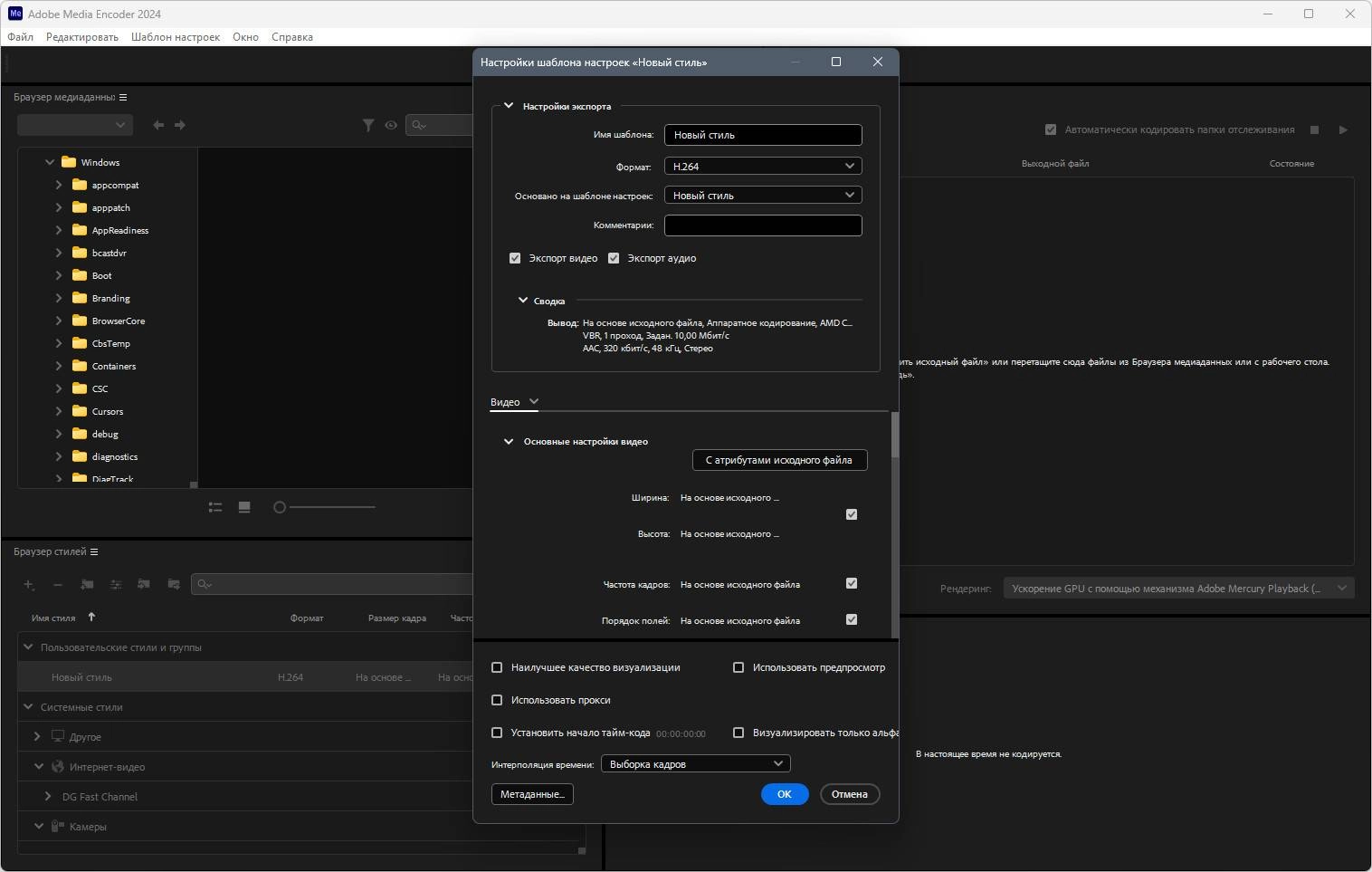
Task: Open the Preset Browser panel menu icon
Action: point(94,551)
